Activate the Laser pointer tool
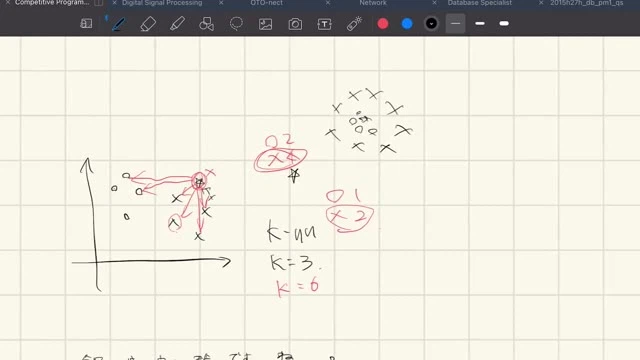Screen dimensions: 640x360 [354, 24]
